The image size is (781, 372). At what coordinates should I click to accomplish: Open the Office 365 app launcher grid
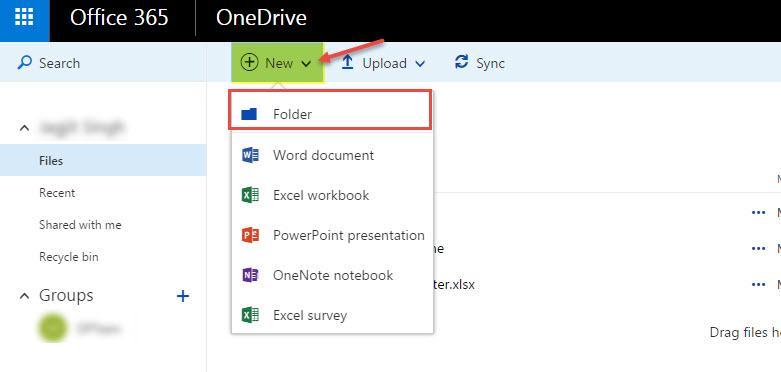(x=24, y=18)
